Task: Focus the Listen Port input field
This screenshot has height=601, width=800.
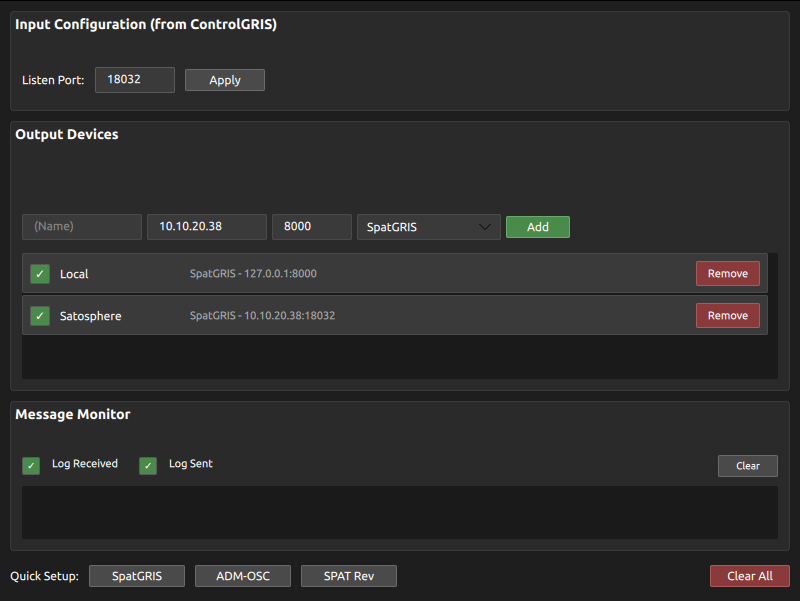Action: click(135, 80)
